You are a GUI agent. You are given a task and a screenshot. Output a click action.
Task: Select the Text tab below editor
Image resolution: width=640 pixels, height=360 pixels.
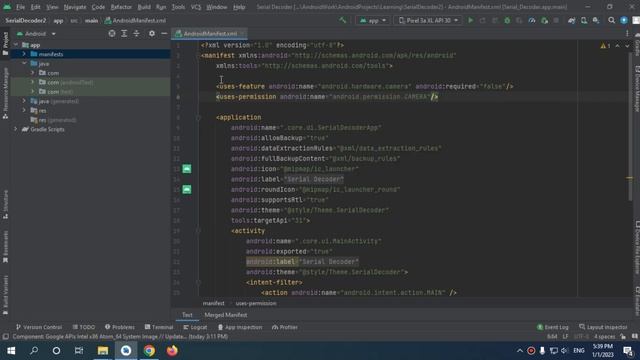click(187, 315)
